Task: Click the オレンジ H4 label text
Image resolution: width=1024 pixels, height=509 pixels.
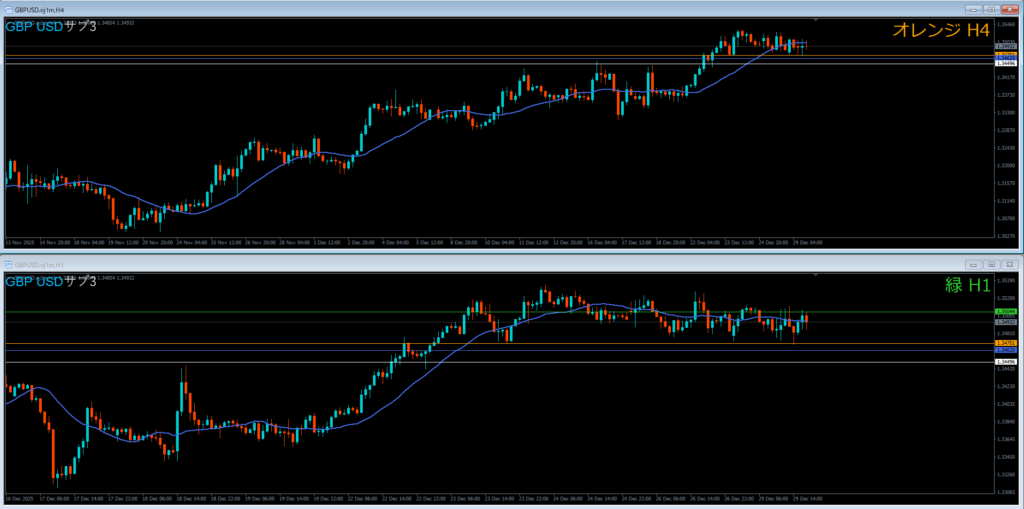Action: [941, 30]
